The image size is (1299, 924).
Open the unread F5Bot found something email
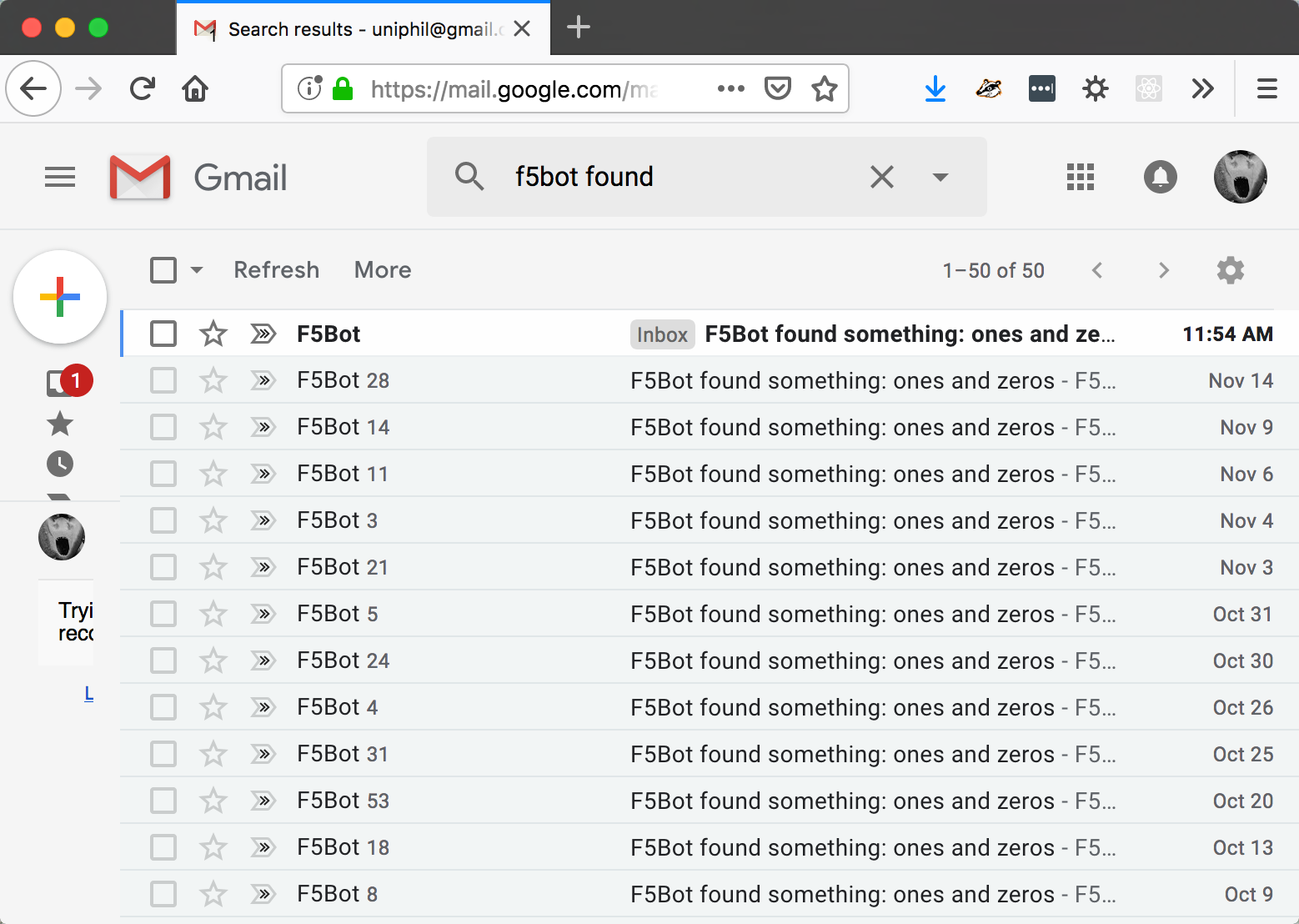[x=710, y=334]
